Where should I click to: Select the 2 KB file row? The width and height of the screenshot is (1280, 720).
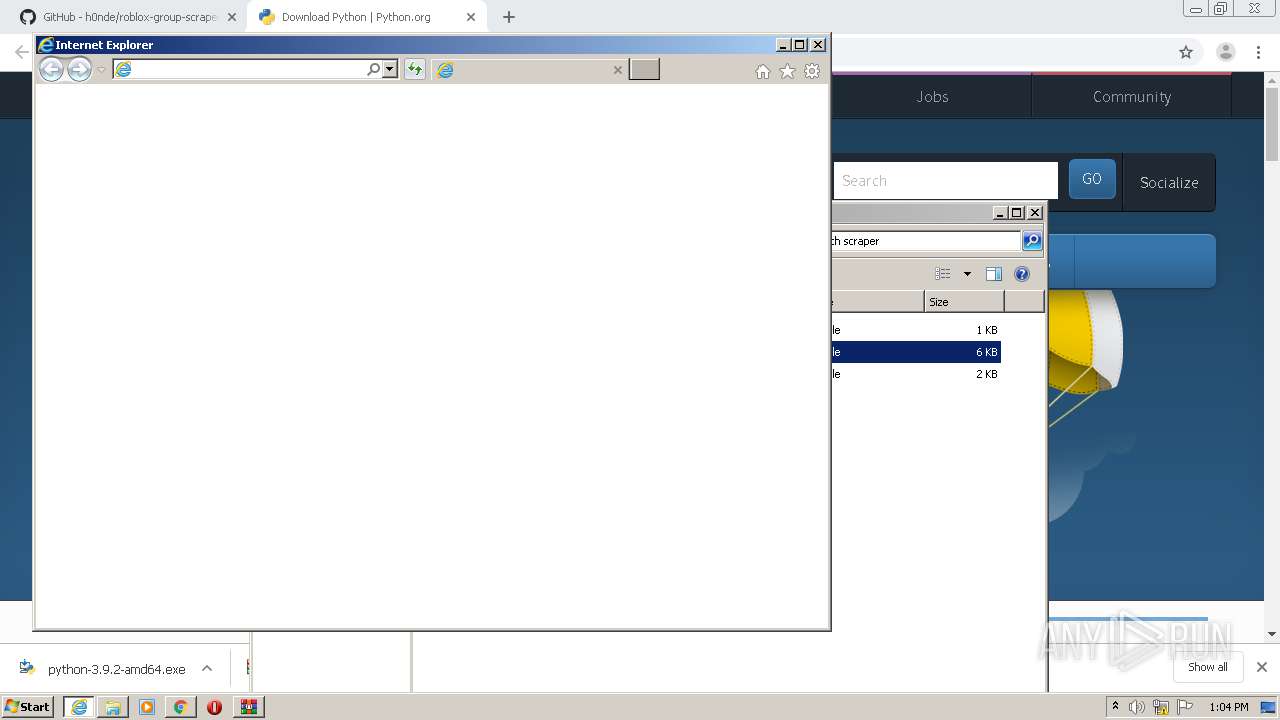pos(916,374)
